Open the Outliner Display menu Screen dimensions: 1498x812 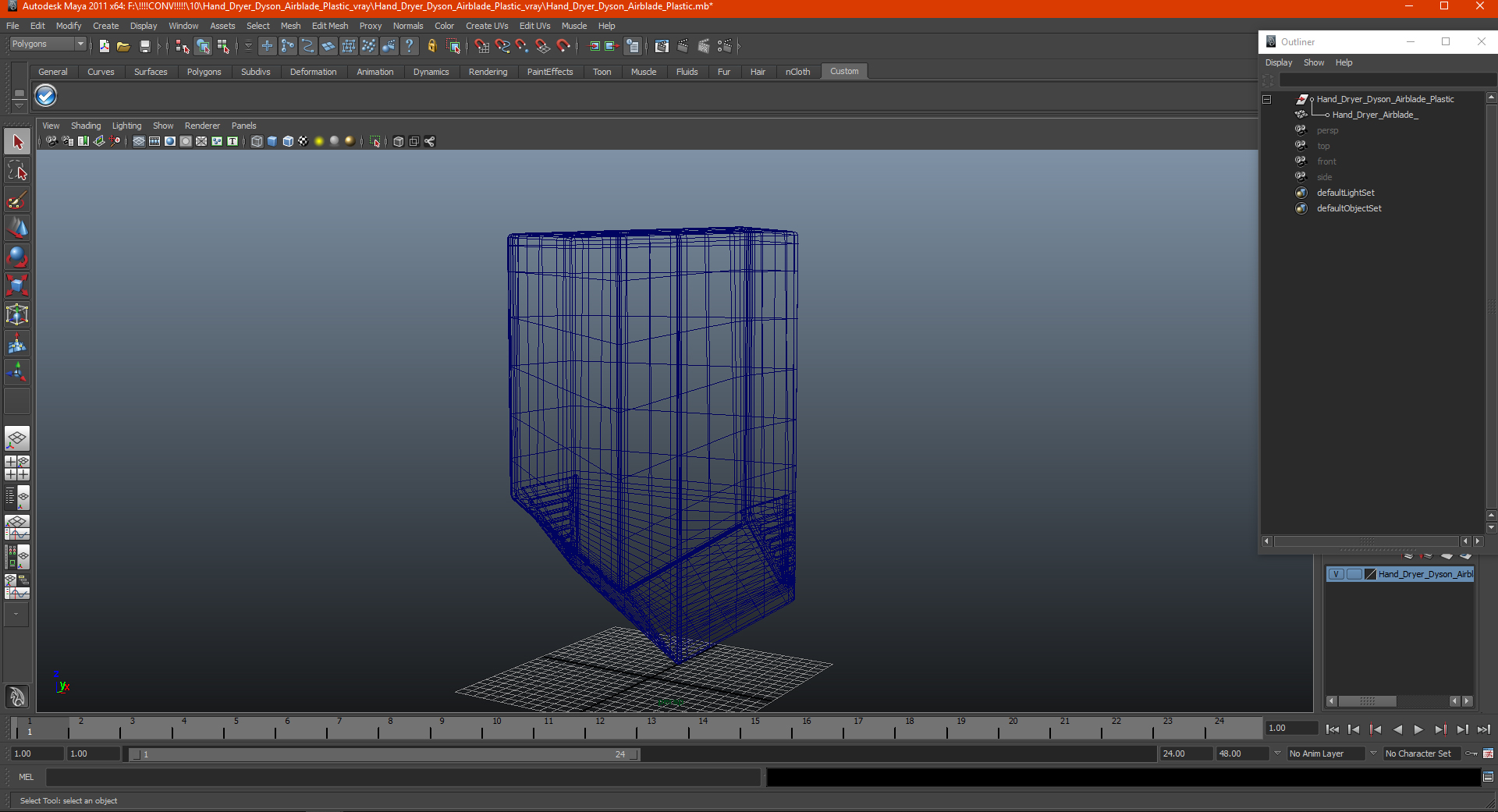pyautogui.click(x=1279, y=62)
